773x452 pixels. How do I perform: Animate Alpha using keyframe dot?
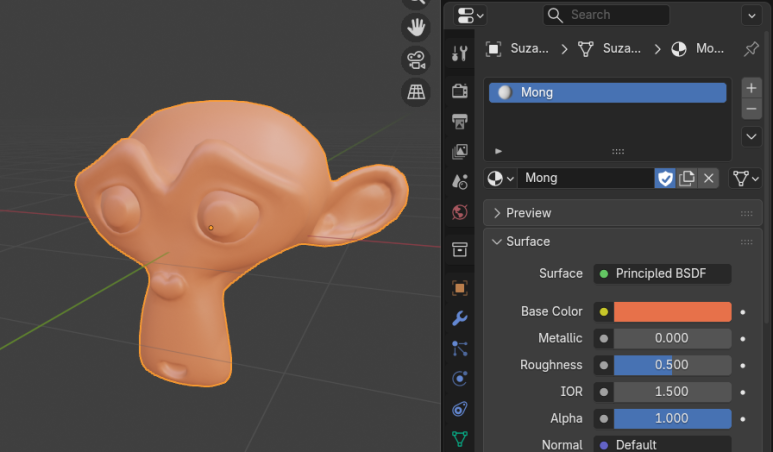click(x=743, y=419)
